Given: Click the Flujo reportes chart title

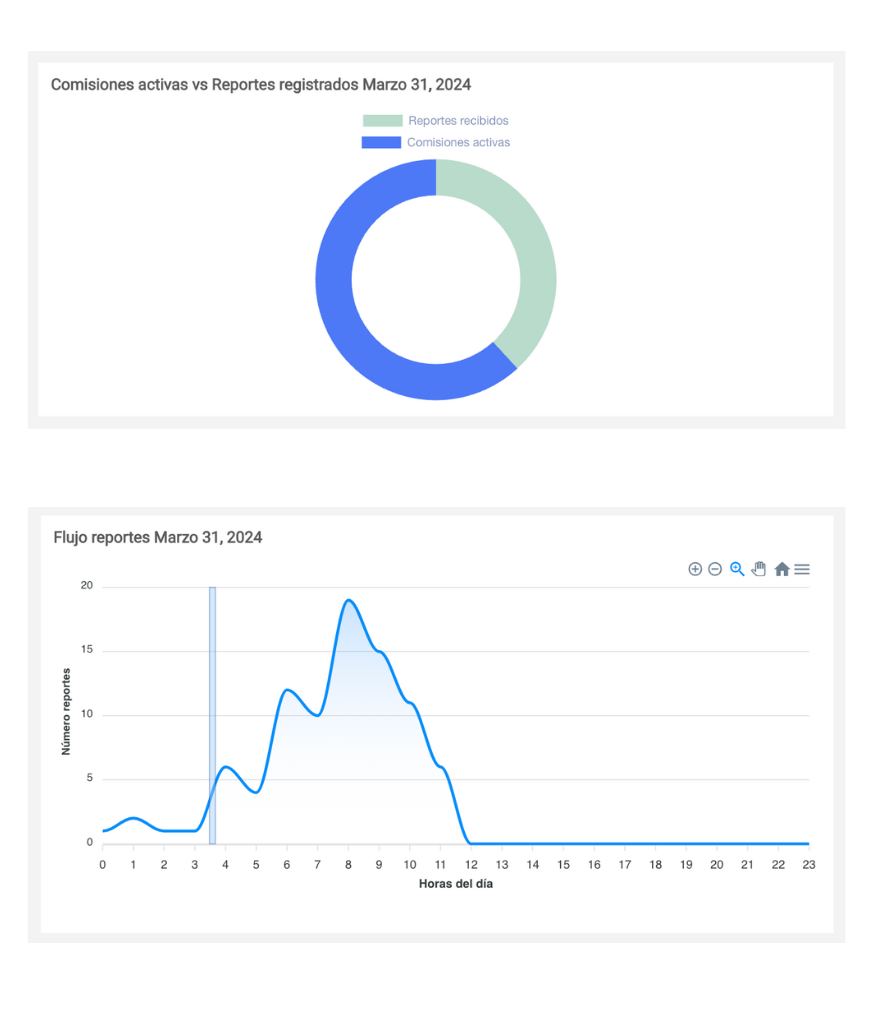Looking at the screenshot, I should coord(158,538).
